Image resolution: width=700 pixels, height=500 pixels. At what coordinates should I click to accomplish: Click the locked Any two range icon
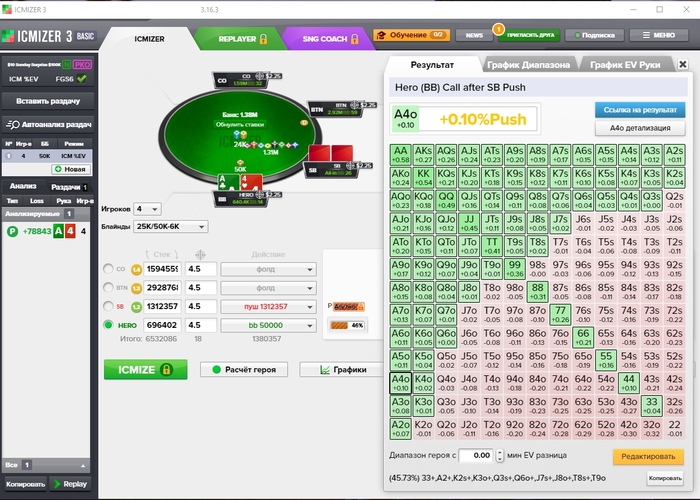[349, 307]
